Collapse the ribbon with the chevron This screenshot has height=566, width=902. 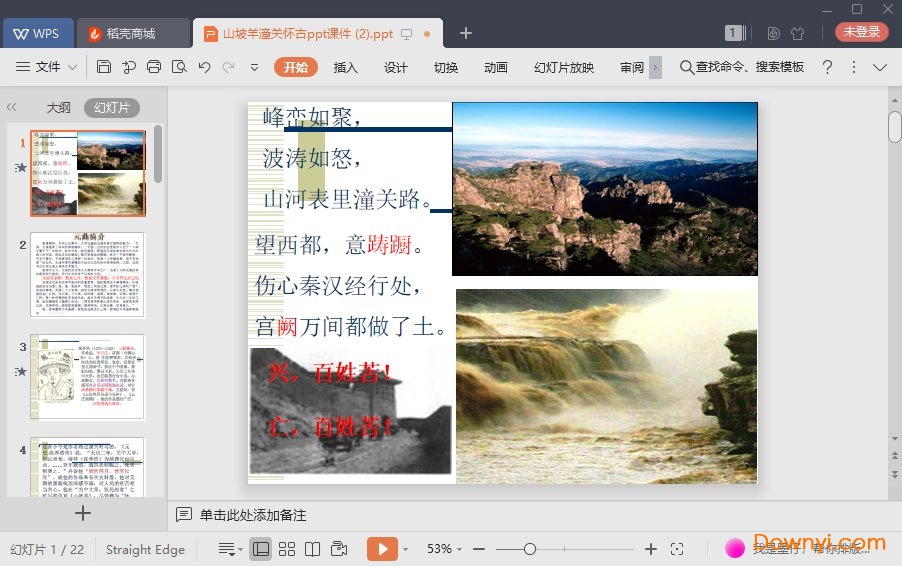880,67
